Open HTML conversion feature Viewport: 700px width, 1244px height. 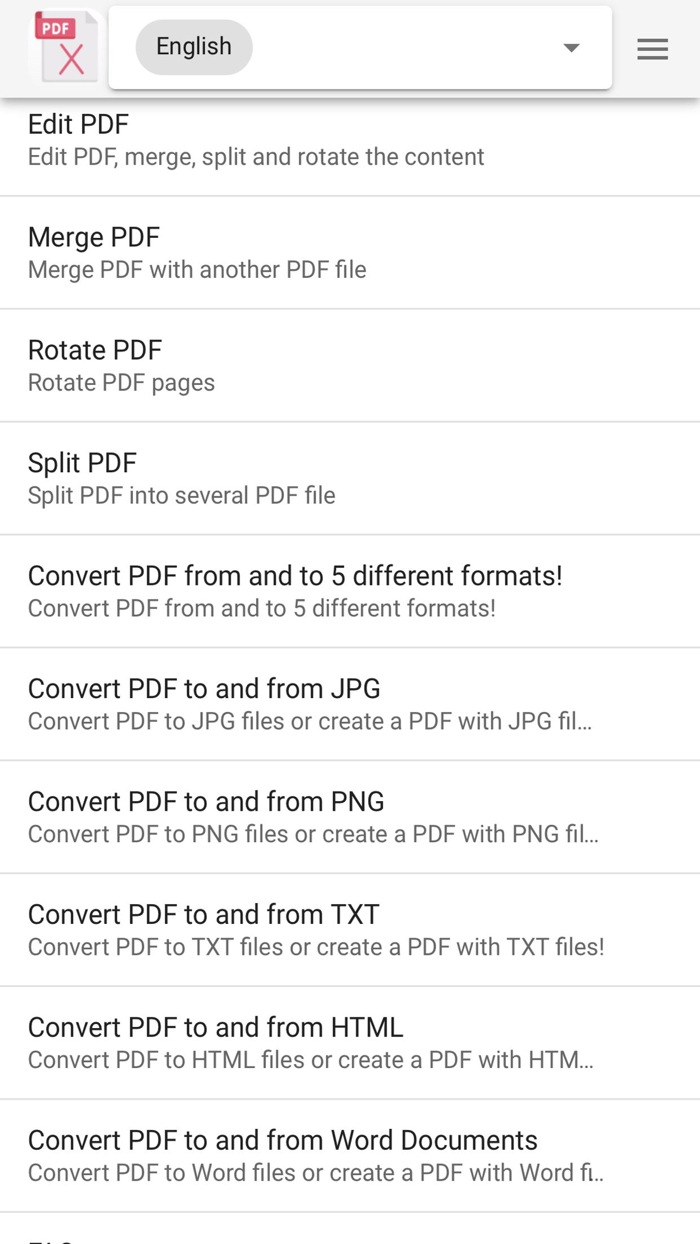[x=216, y=1027]
